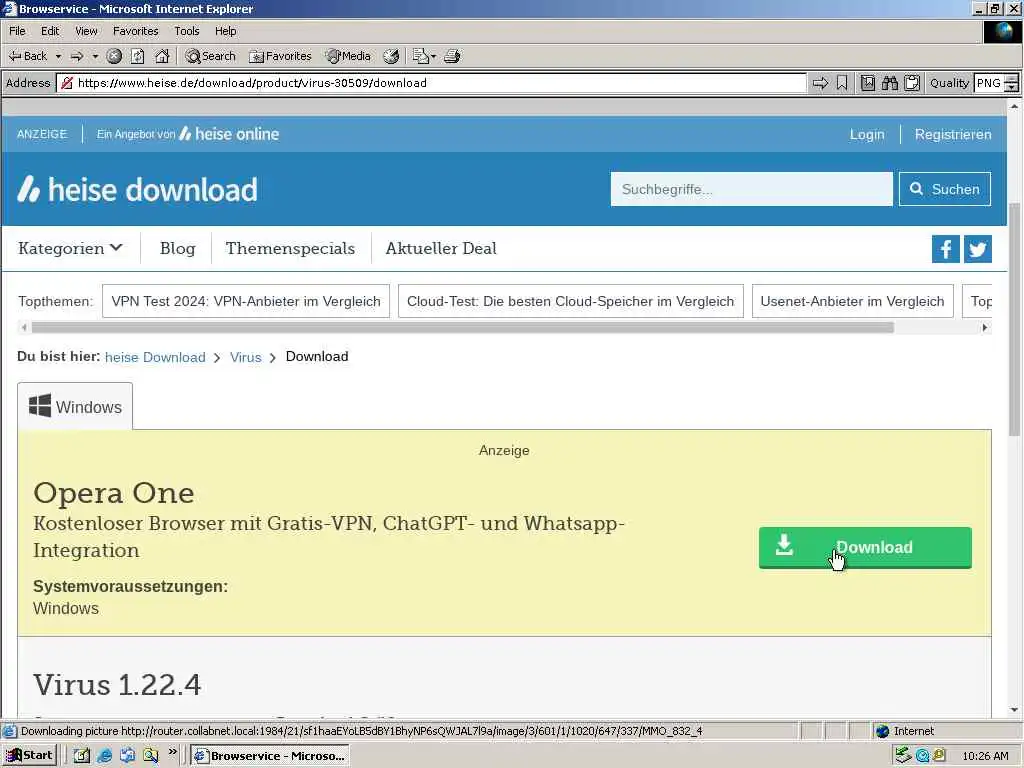
Task: Click the Back arrow toolbar button
Action: [27, 56]
